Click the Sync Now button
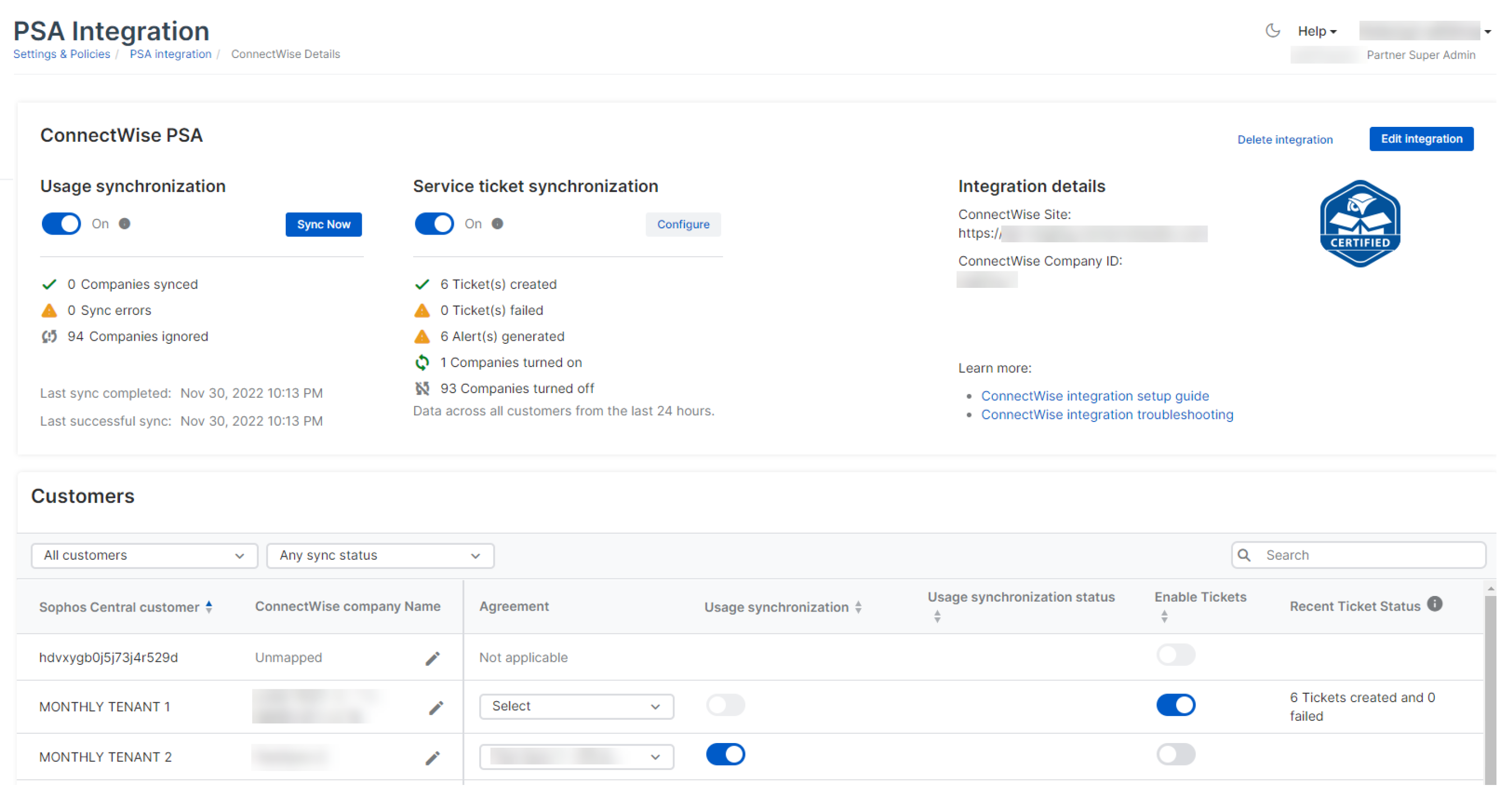 point(324,224)
